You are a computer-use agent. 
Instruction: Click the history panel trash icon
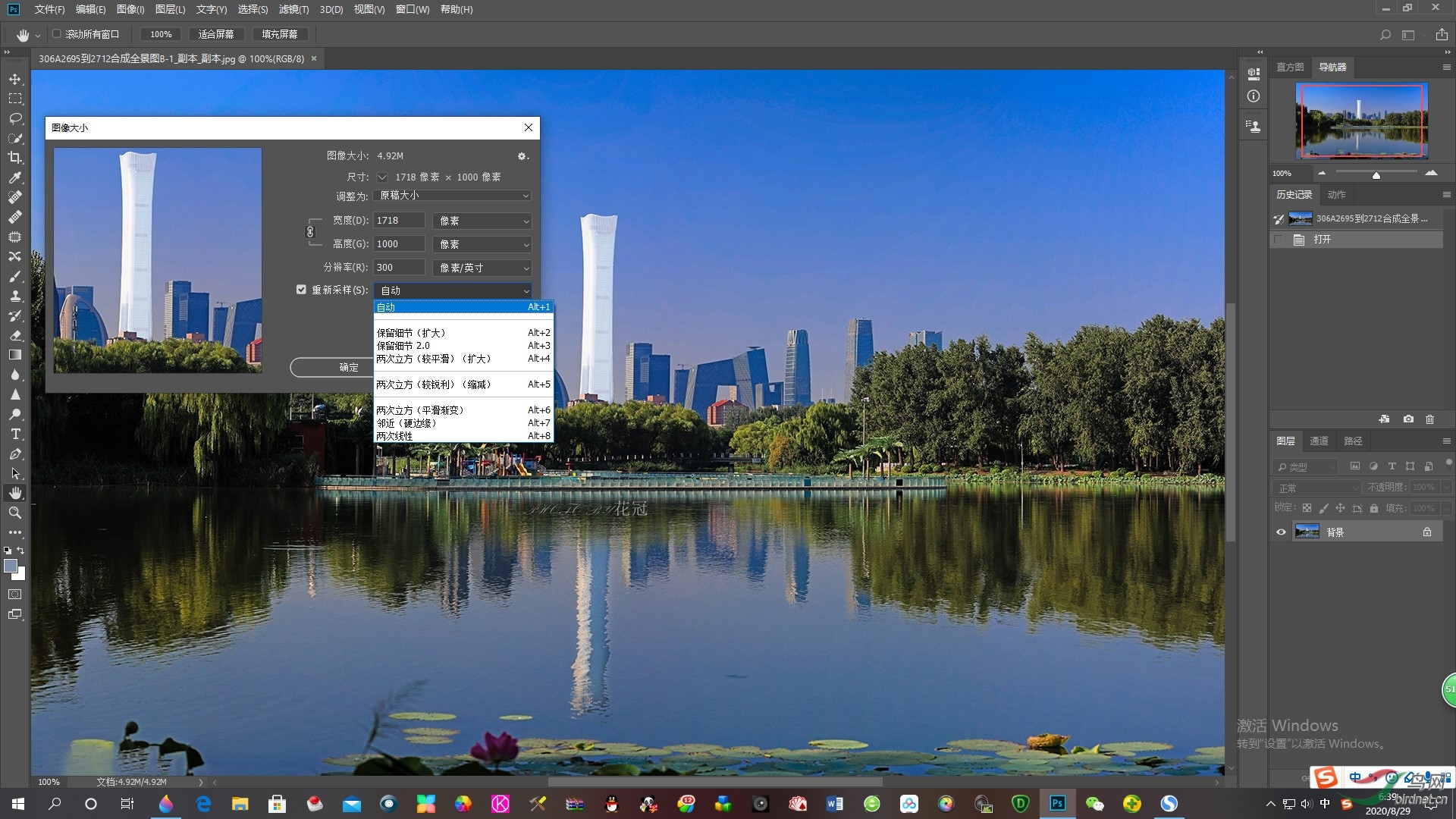point(1429,419)
